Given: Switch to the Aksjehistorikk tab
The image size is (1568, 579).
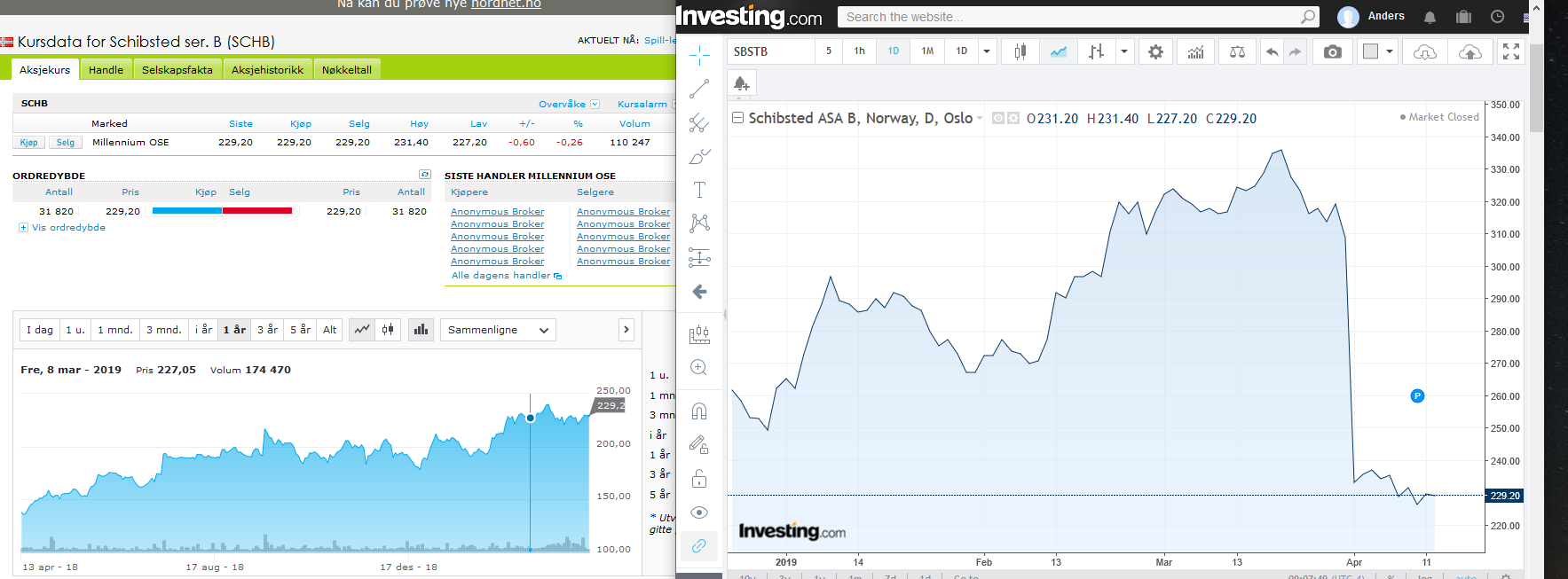Looking at the screenshot, I should tap(267, 70).
